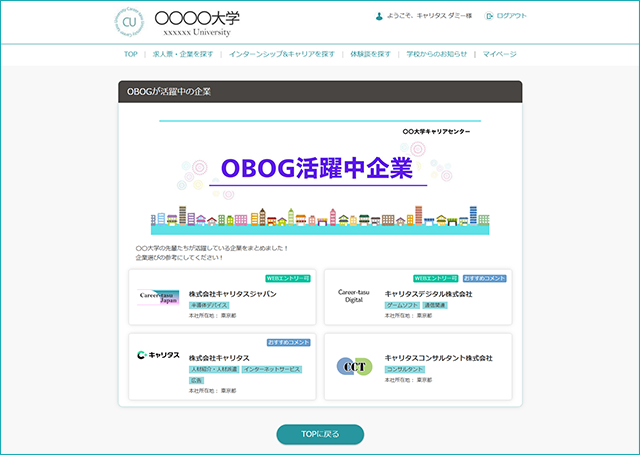
Task: Click the green キャリタス company logo
Action: (x=158, y=355)
